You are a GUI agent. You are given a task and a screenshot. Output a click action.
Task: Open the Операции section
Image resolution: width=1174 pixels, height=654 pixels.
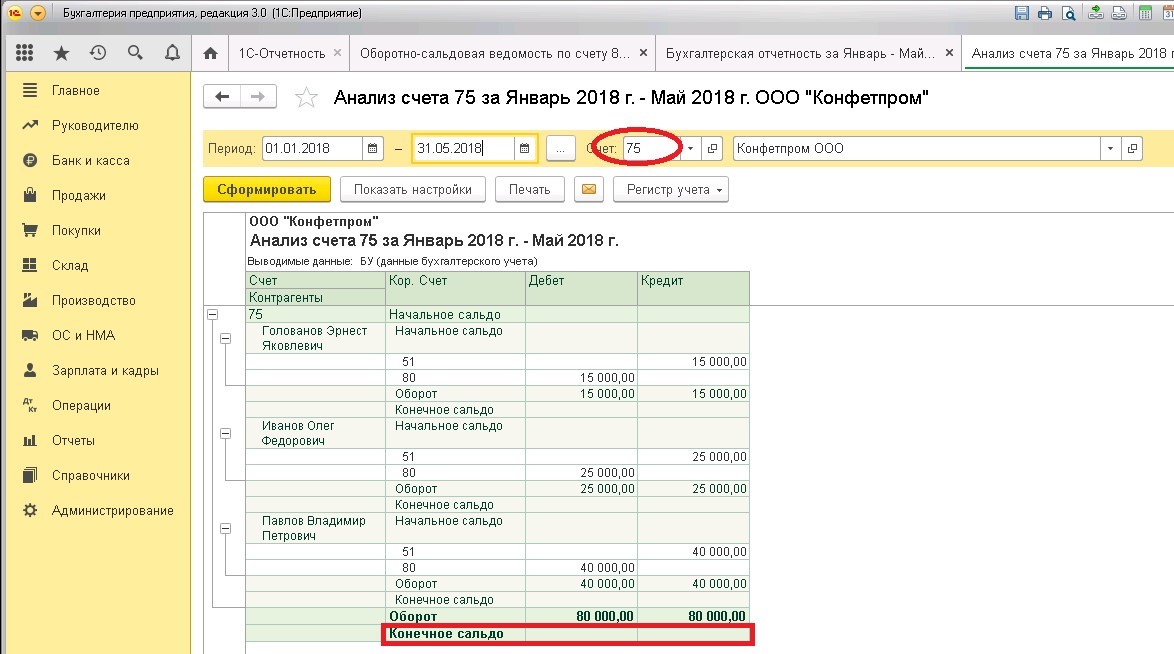(x=98, y=405)
